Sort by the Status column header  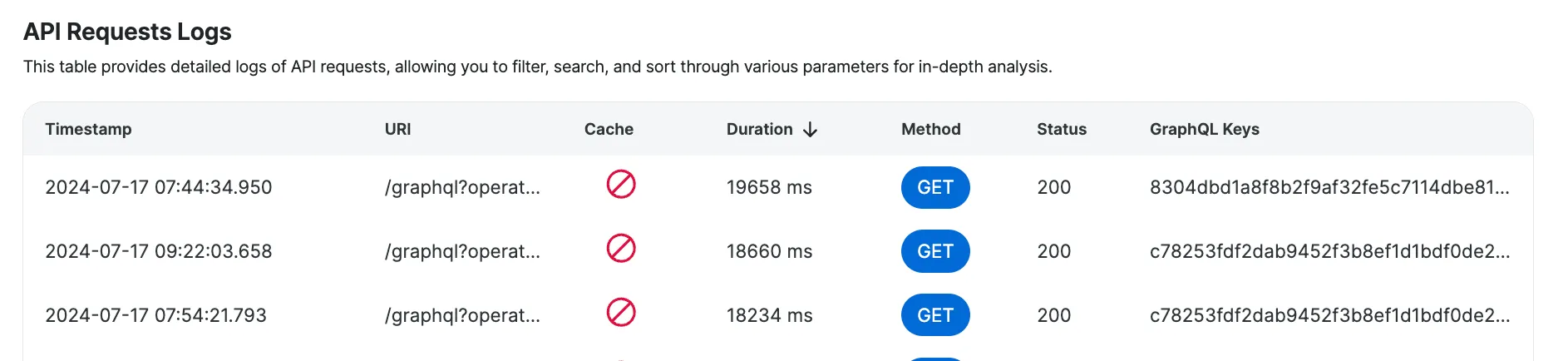coord(1061,130)
